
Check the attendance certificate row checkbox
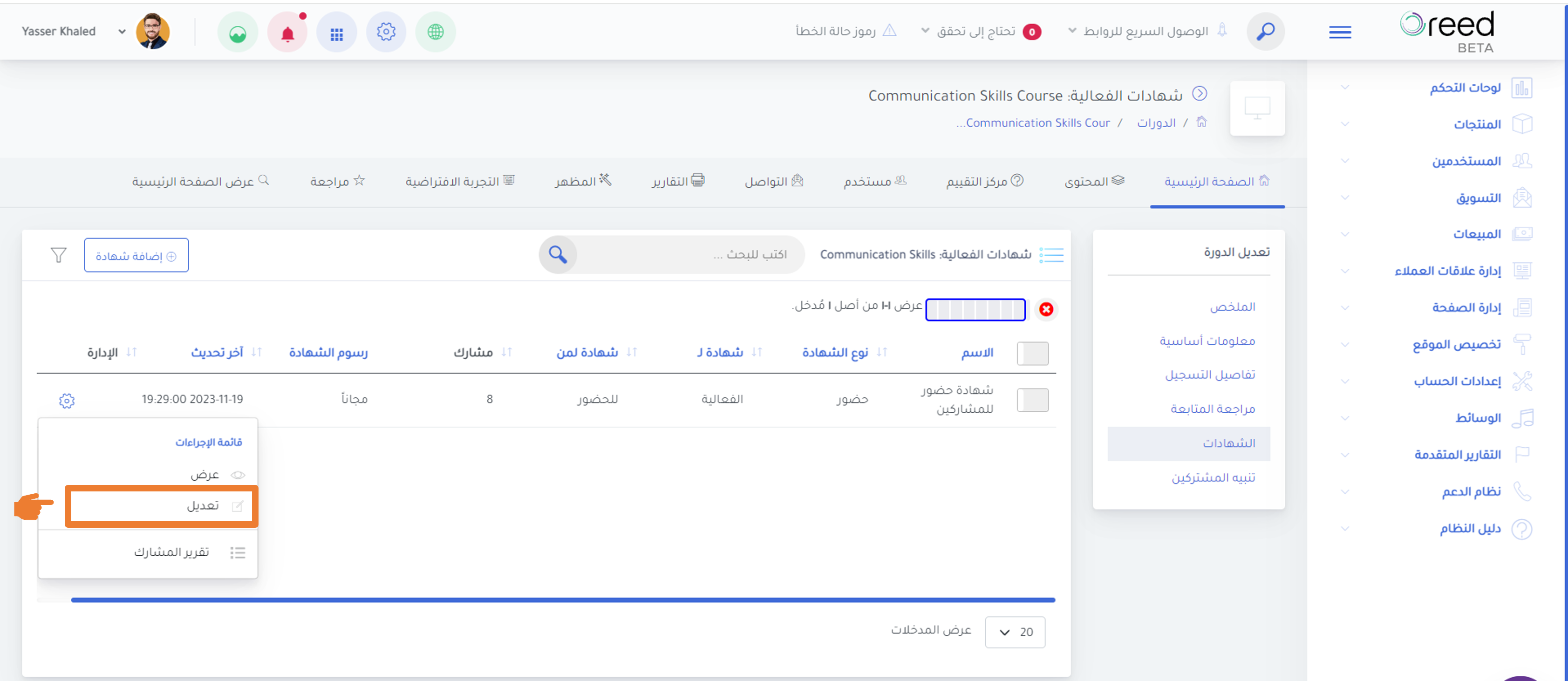1032,400
